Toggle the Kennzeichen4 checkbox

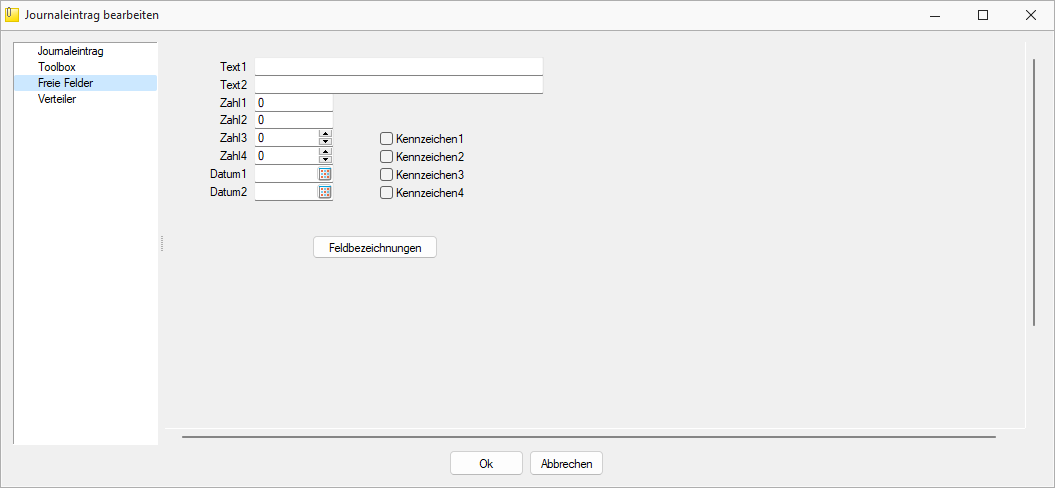[386, 193]
